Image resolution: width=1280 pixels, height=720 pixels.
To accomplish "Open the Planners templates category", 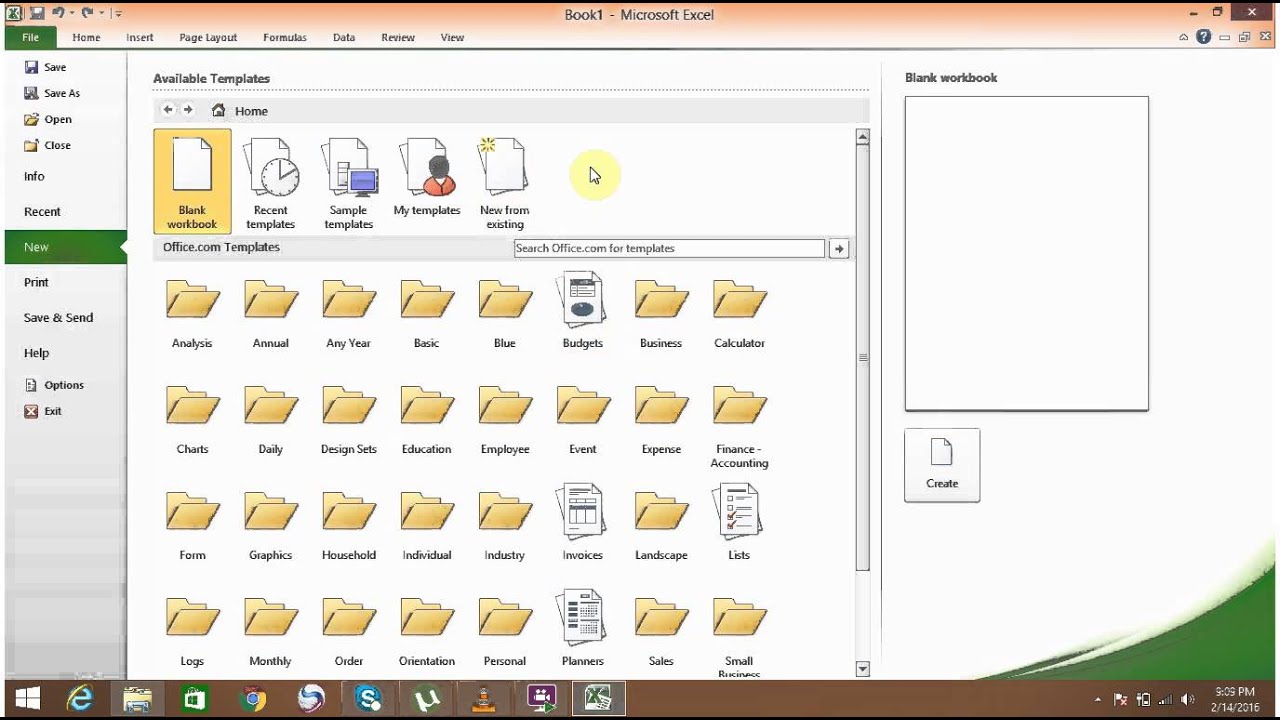I will [x=583, y=629].
